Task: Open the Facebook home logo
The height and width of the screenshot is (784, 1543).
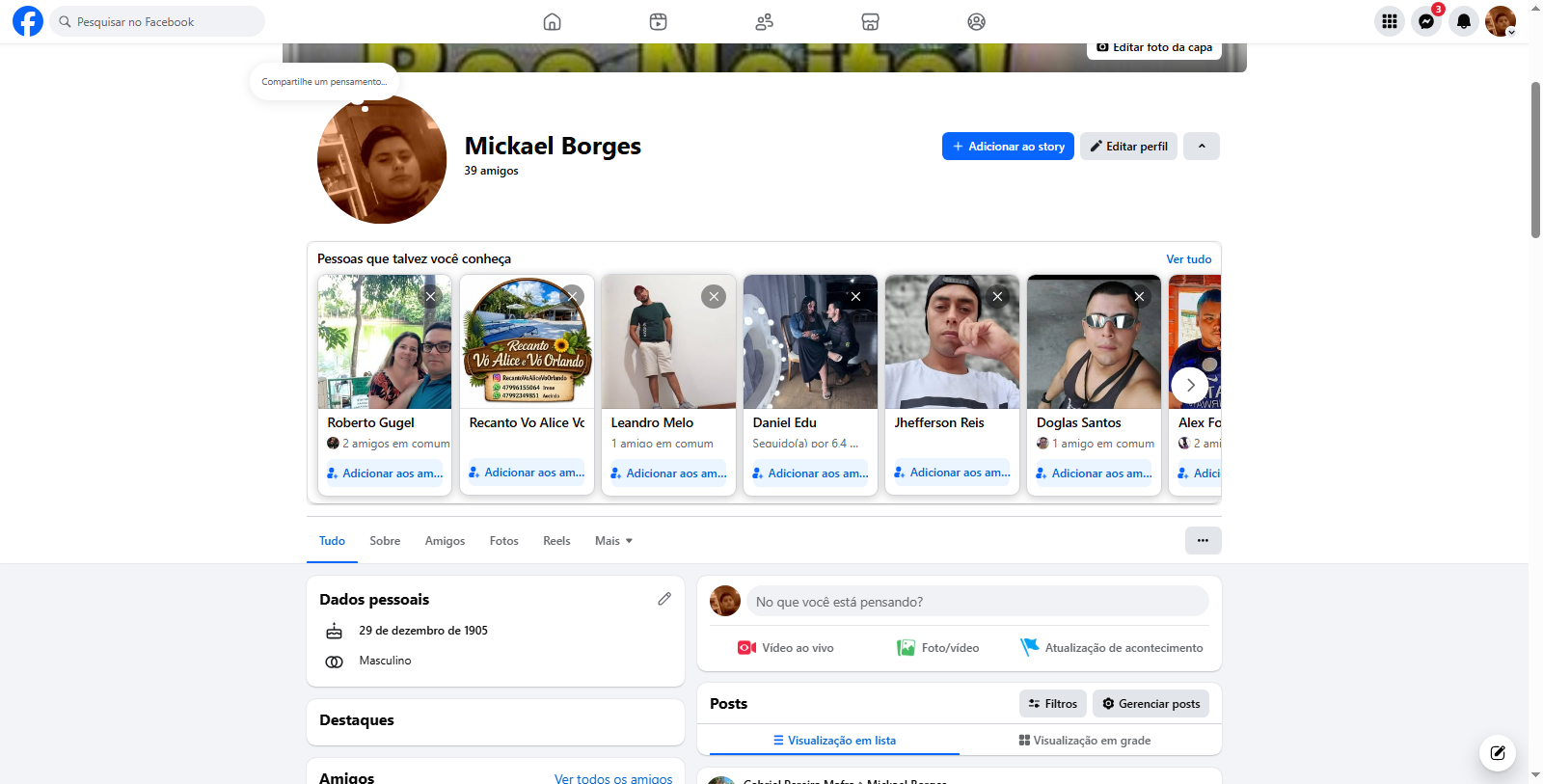Action: tap(28, 21)
